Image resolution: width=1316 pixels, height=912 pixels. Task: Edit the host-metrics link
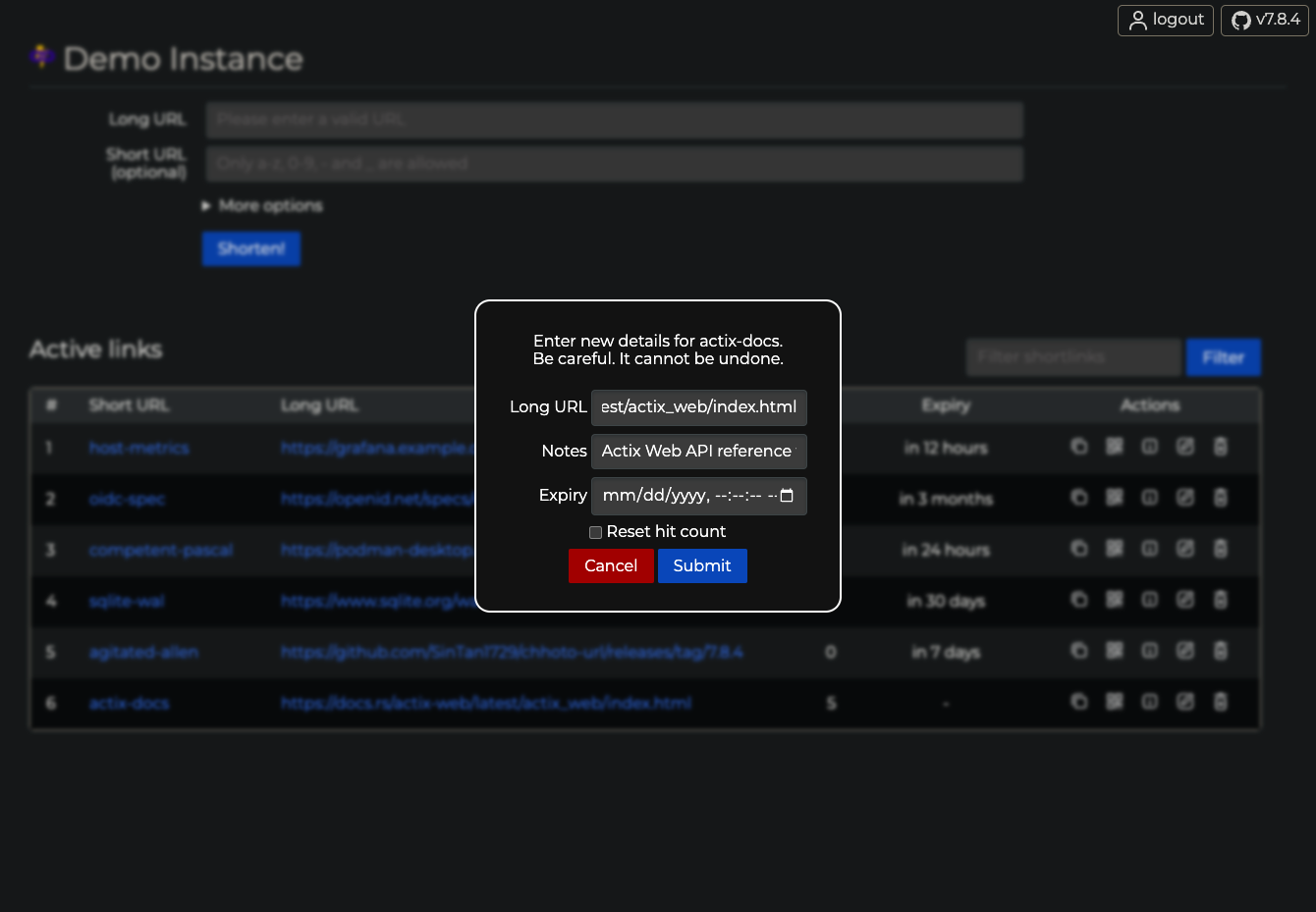[1185, 447]
